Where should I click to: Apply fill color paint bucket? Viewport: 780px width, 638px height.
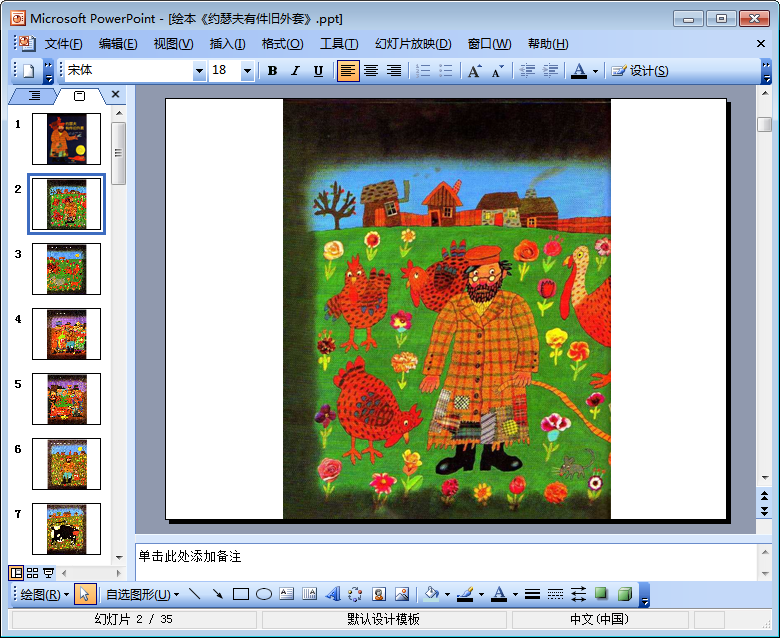pyautogui.click(x=431, y=594)
